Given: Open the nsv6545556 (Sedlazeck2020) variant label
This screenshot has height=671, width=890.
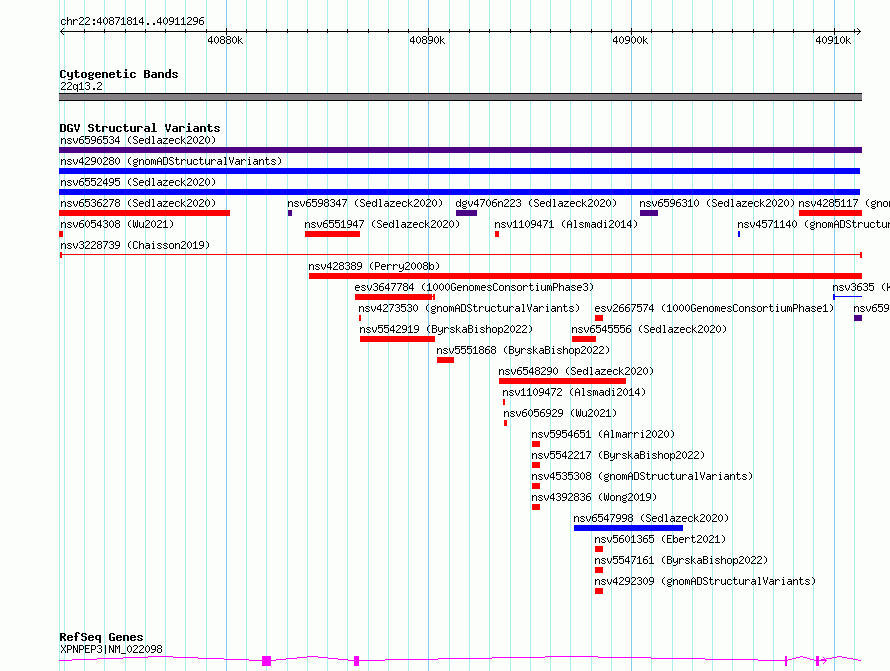Looking at the screenshot, I should coord(649,329).
